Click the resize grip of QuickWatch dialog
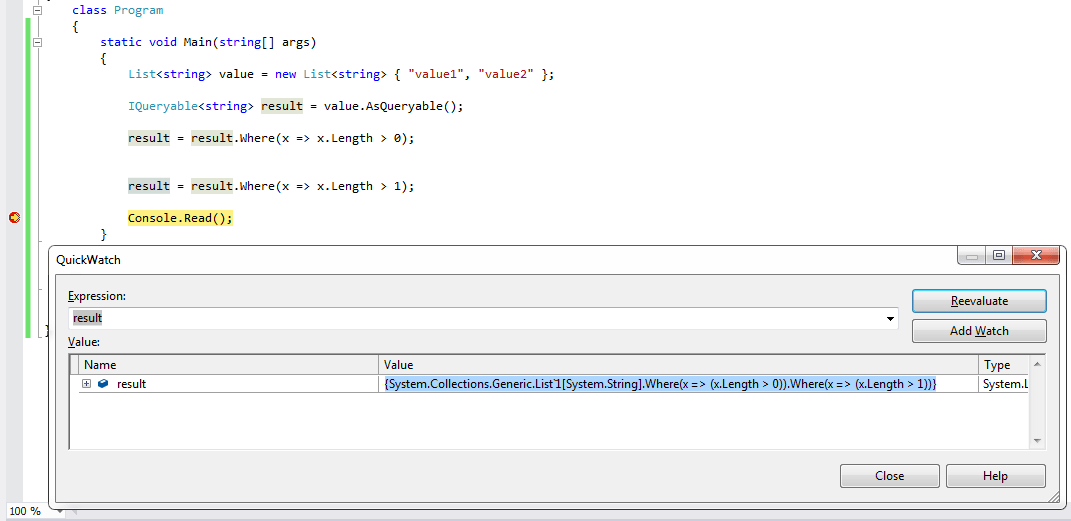1071x521 pixels. click(x=1053, y=498)
